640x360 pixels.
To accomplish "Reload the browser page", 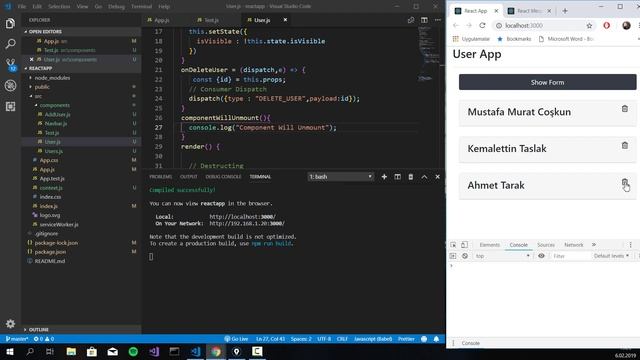I will 482,25.
